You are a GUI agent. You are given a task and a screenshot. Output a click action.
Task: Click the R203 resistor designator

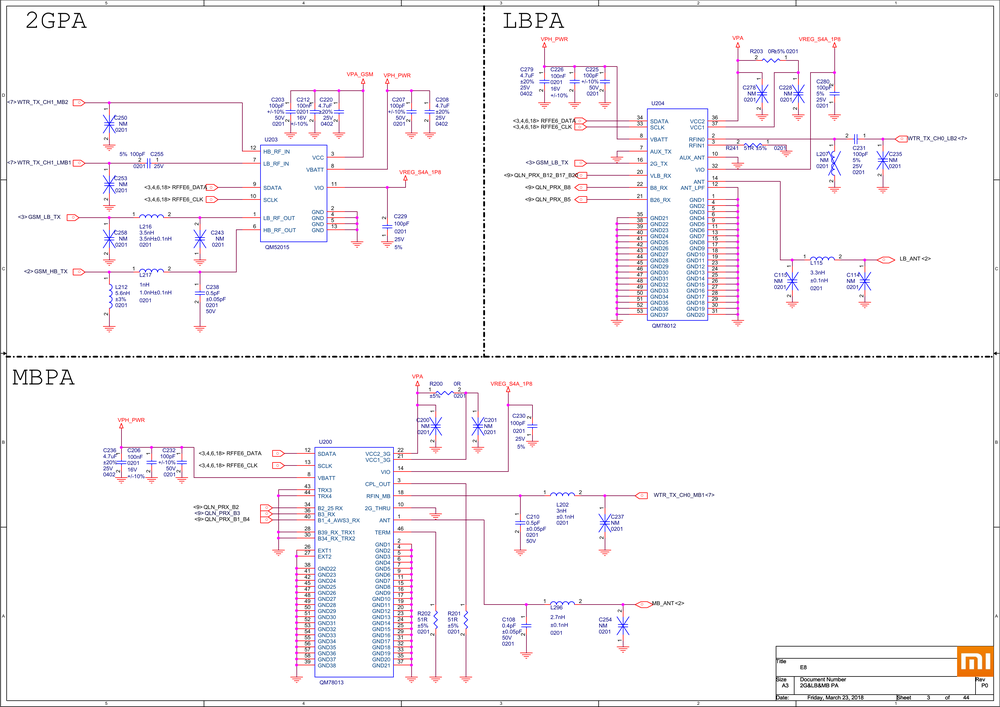pyautogui.click(x=756, y=51)
